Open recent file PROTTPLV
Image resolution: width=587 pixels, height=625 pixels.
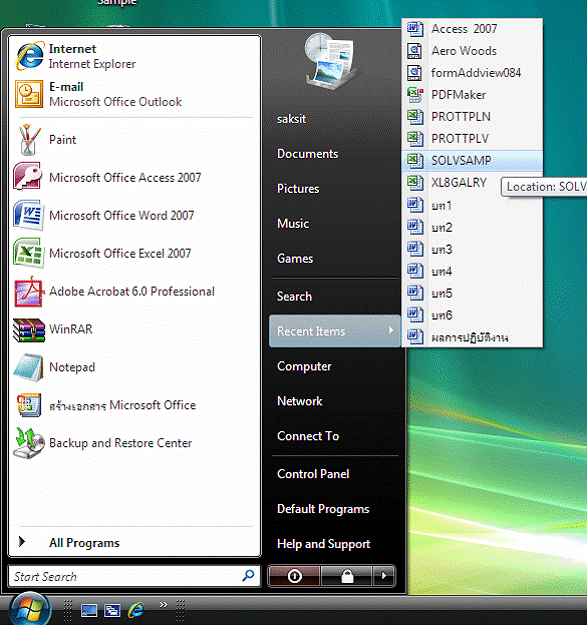pos(472,138)
